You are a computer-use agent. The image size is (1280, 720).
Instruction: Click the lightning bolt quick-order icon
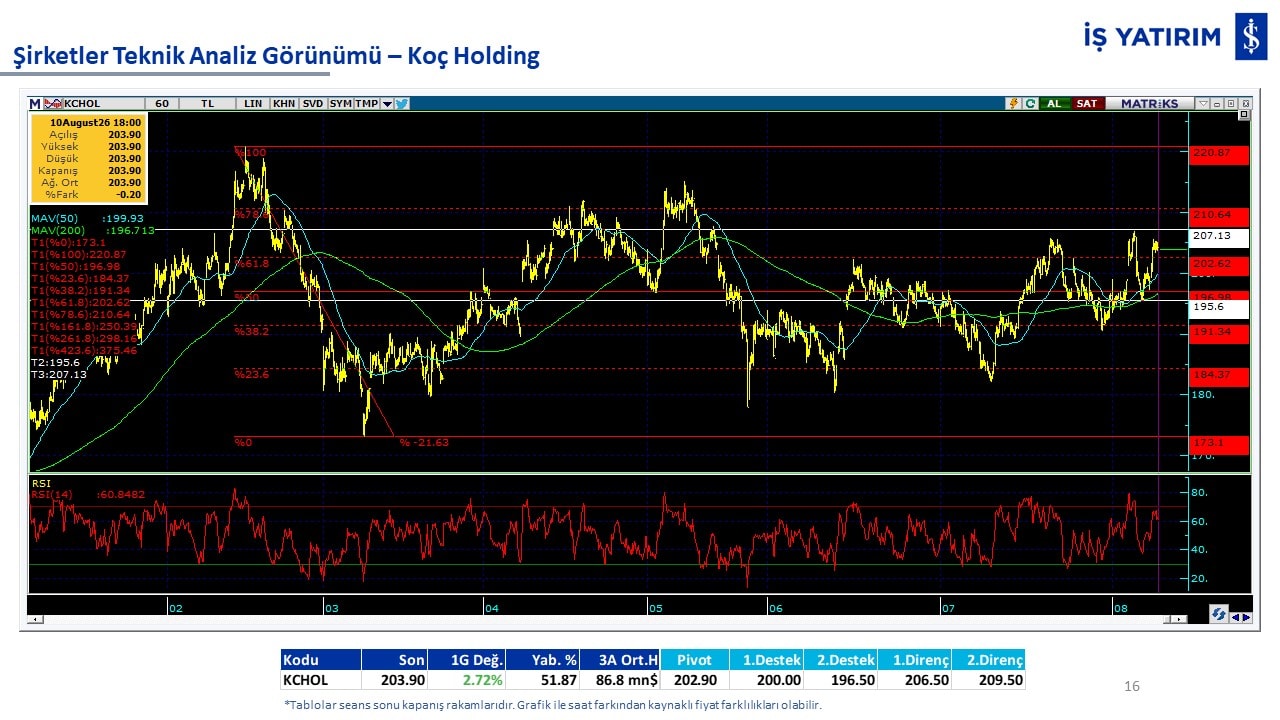[x=1014, y=103]
